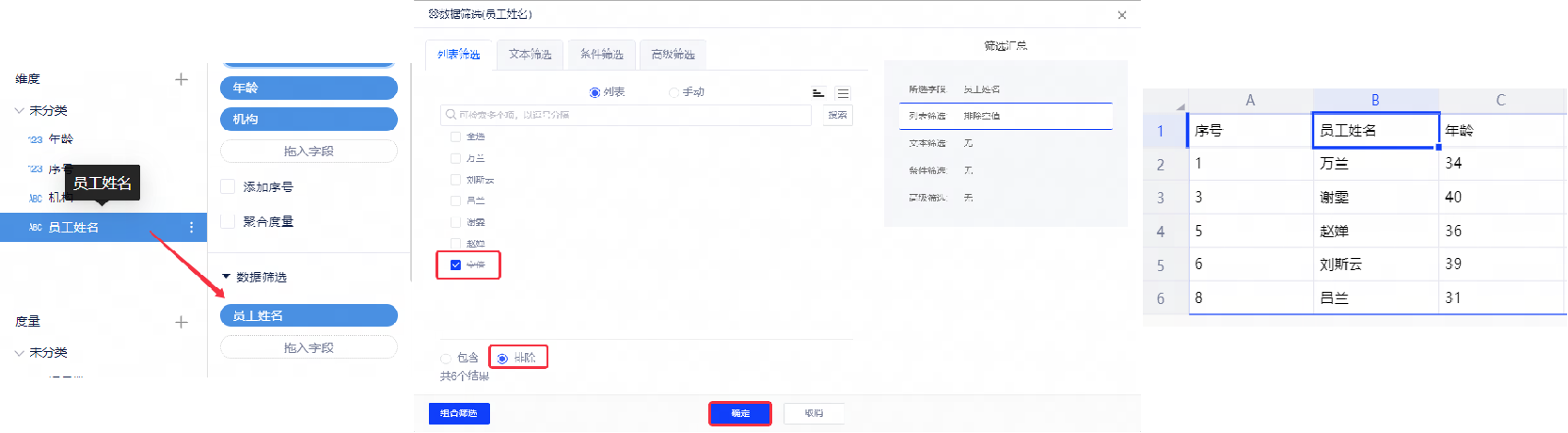
Task: Switch to the 文本筛选 tab
Action: [530, 55]
